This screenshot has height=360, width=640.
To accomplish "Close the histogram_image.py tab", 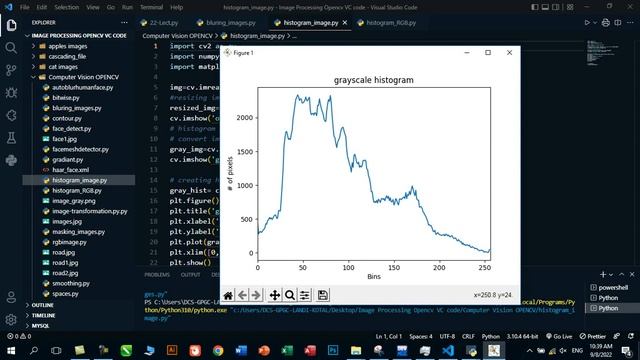I will pos(345,23).
